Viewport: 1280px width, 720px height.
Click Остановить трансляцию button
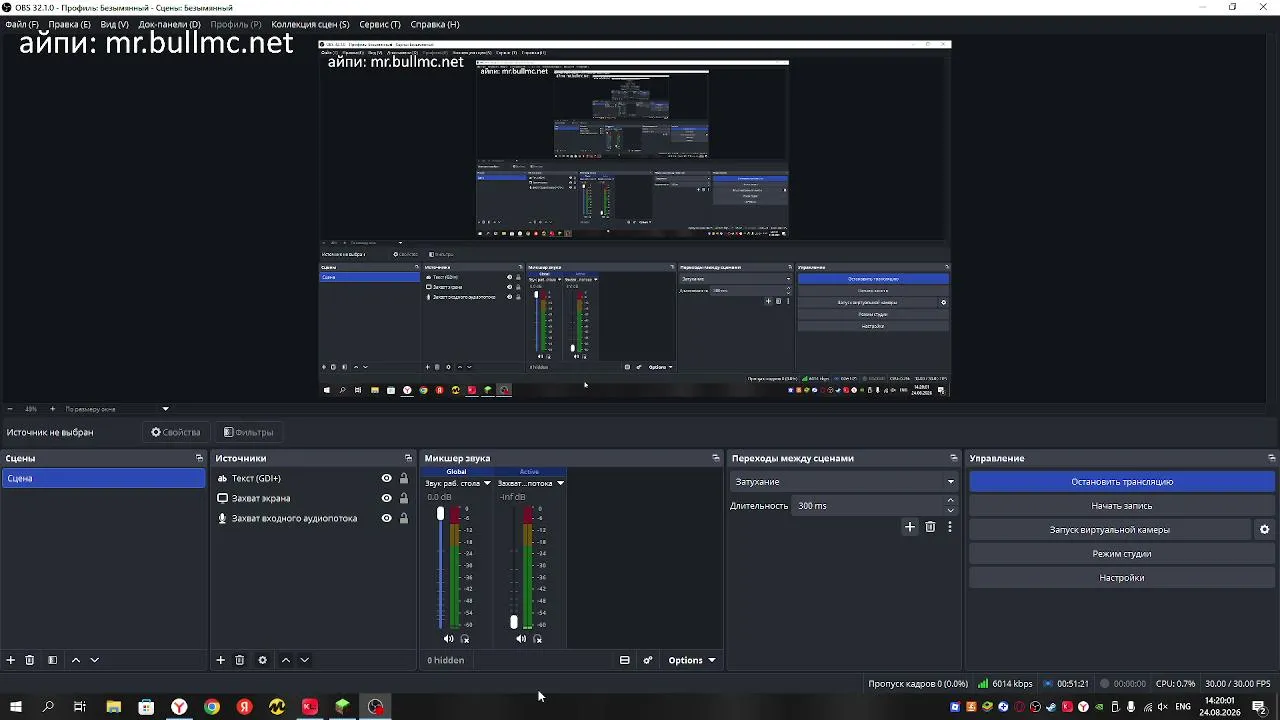(x=1122, y=482)
